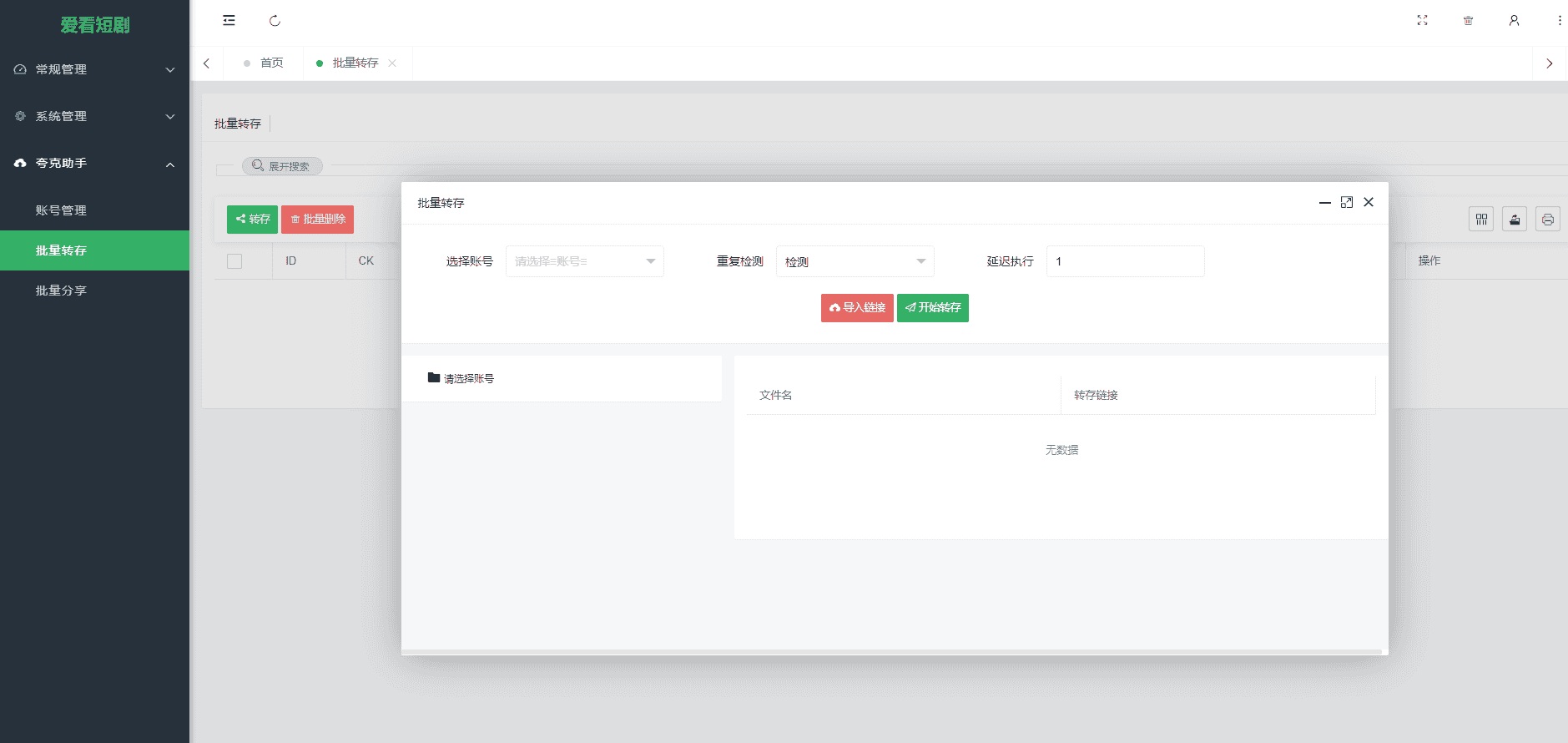
Task: Open the 选择账号 dropdown
Action: coord(585,261)
